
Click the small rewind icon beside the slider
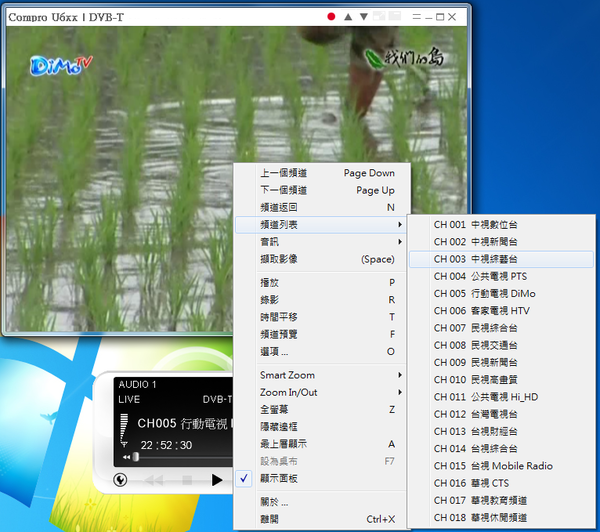126,457
